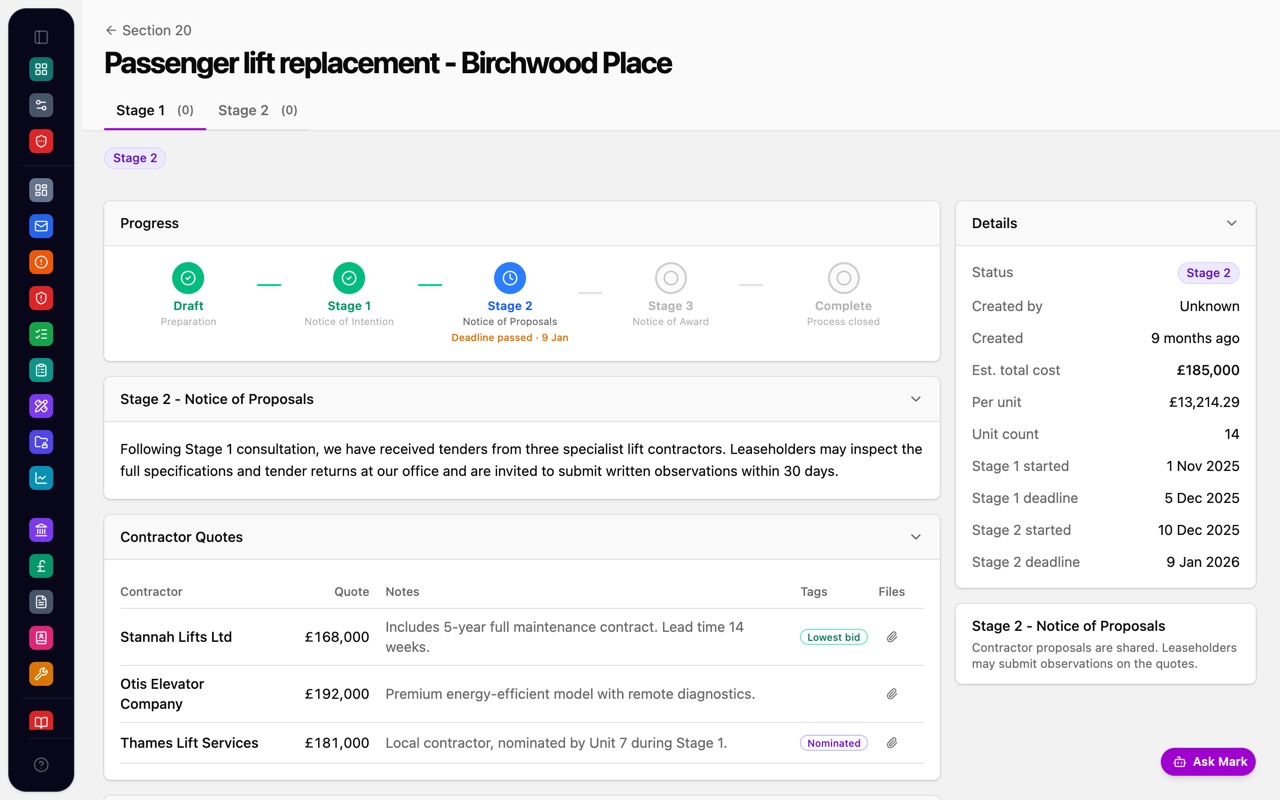Collapse the Contractor Quotes section
Screen dimensions: 1280x800
point(916,537)
